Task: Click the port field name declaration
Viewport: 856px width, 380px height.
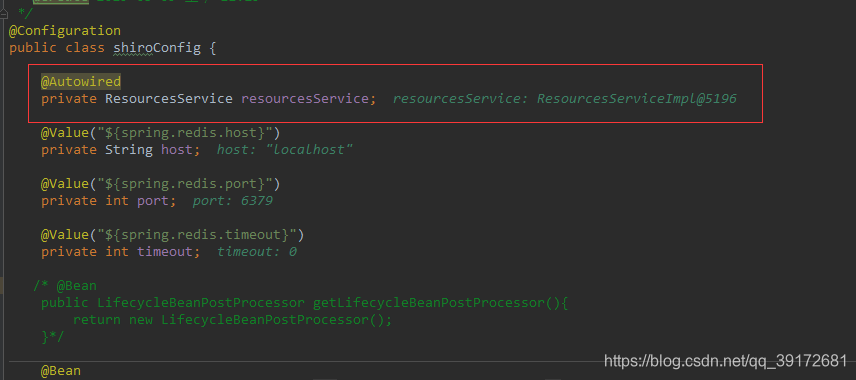Action: coord(153,201)
